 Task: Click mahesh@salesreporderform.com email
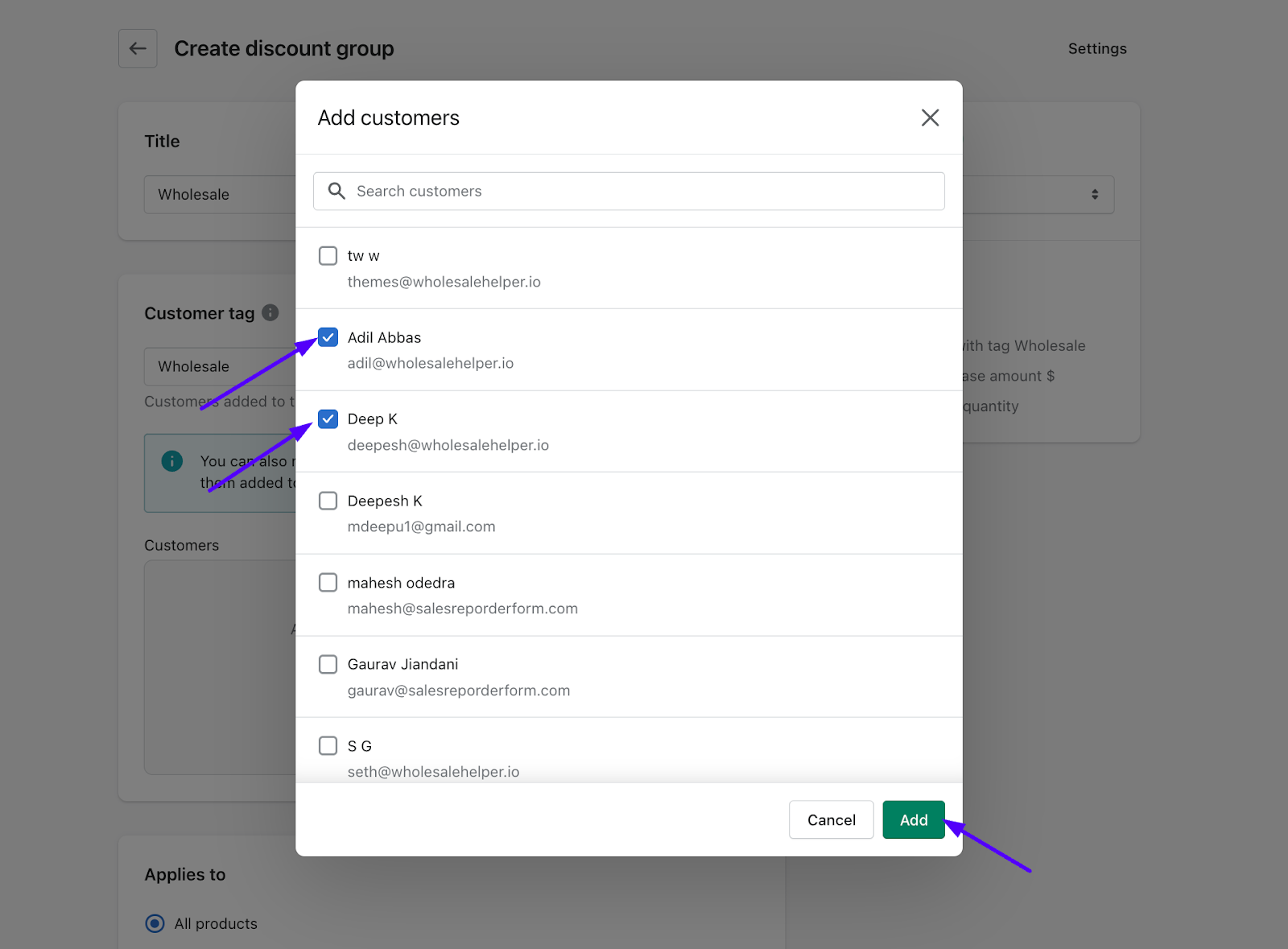click(x=463, y=609)
